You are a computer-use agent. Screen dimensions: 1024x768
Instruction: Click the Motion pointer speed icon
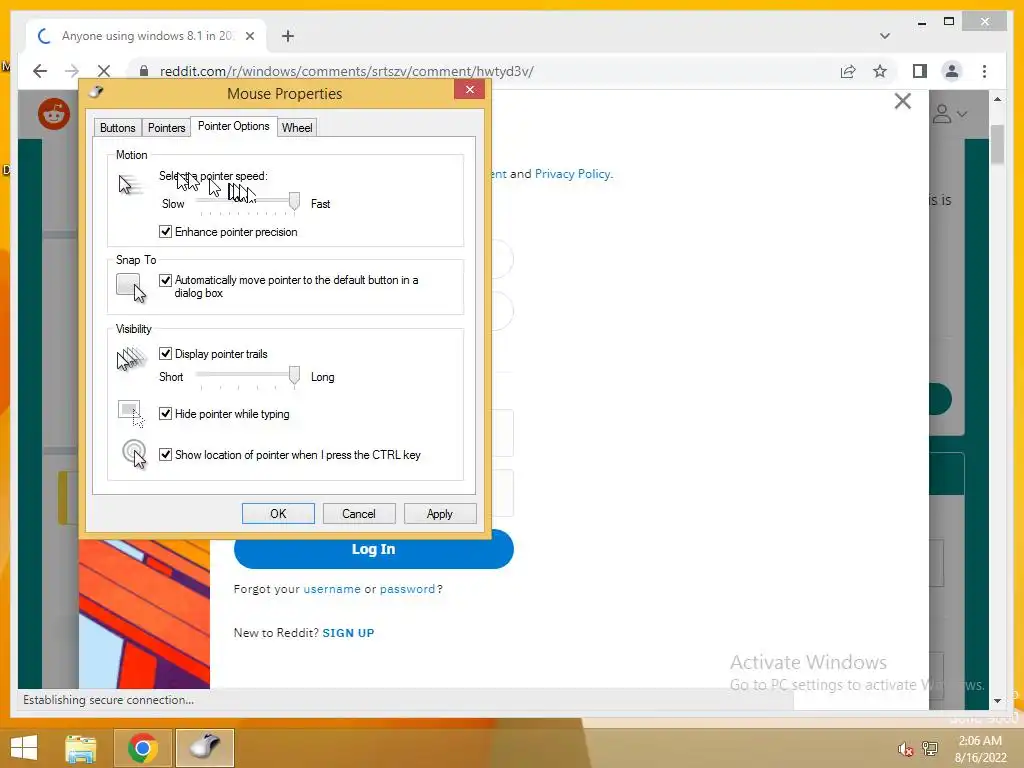coord(129,184)
